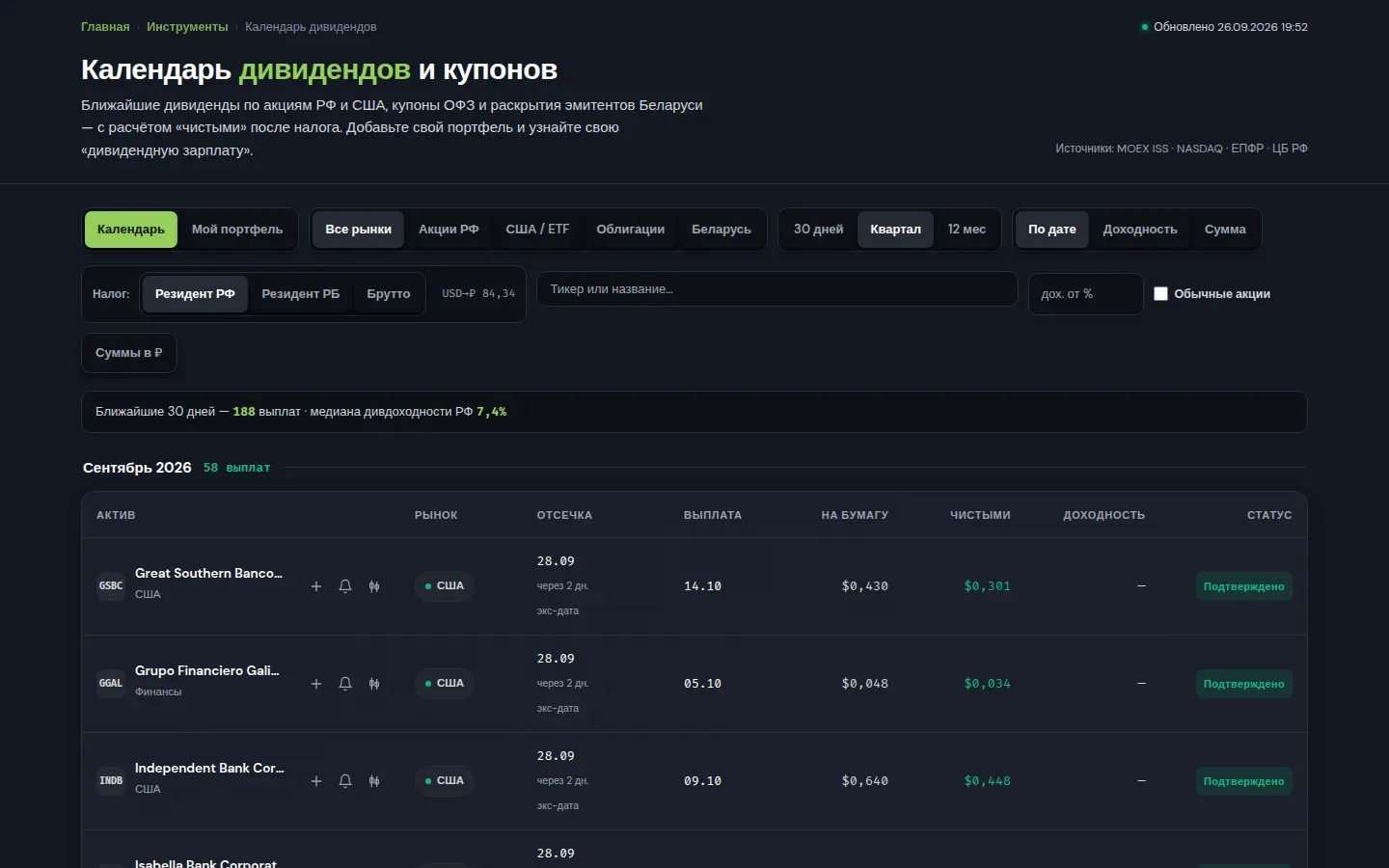Focus the ticker or name search field
This screenshot has height=868, width=1389.
pos(777,289)
